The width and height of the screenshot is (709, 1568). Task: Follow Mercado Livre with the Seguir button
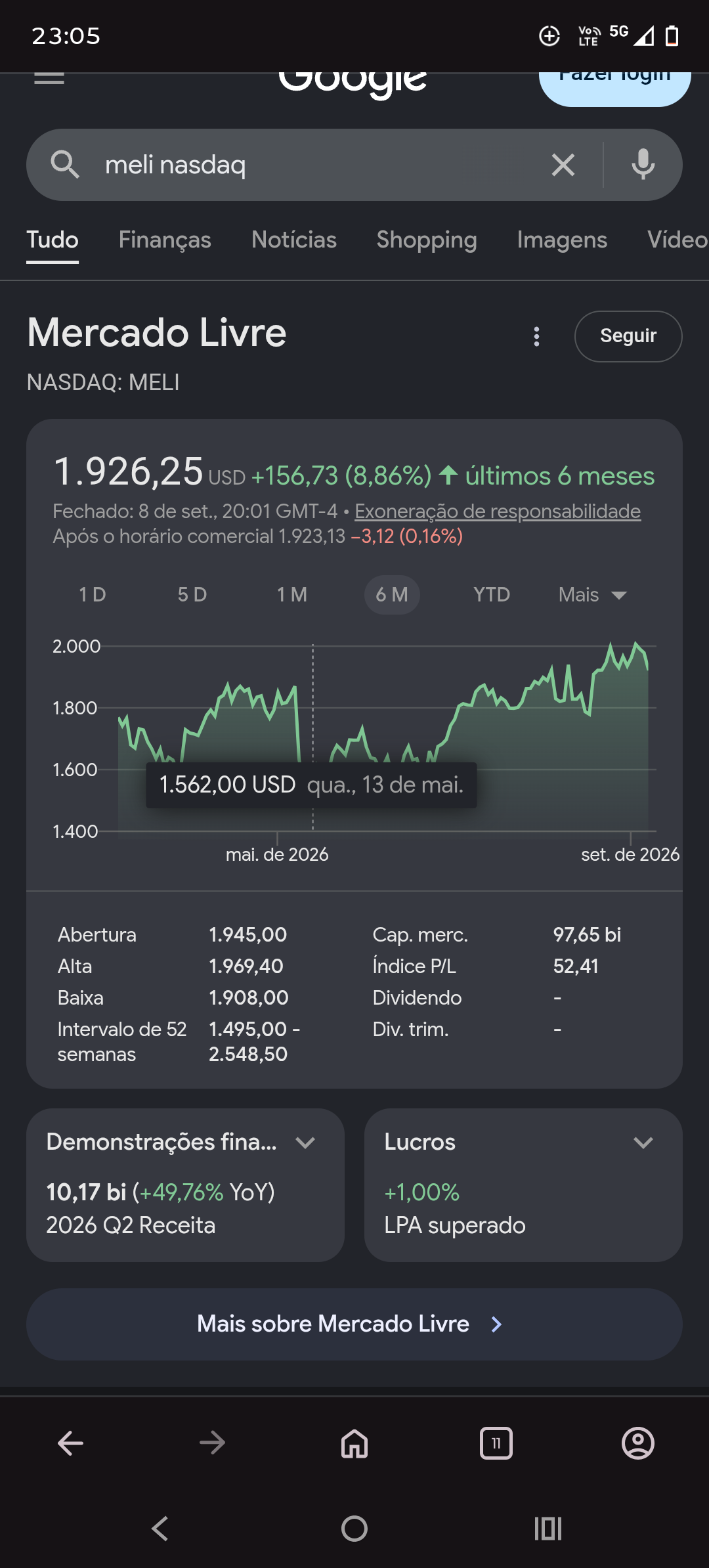tap(628, 336)
